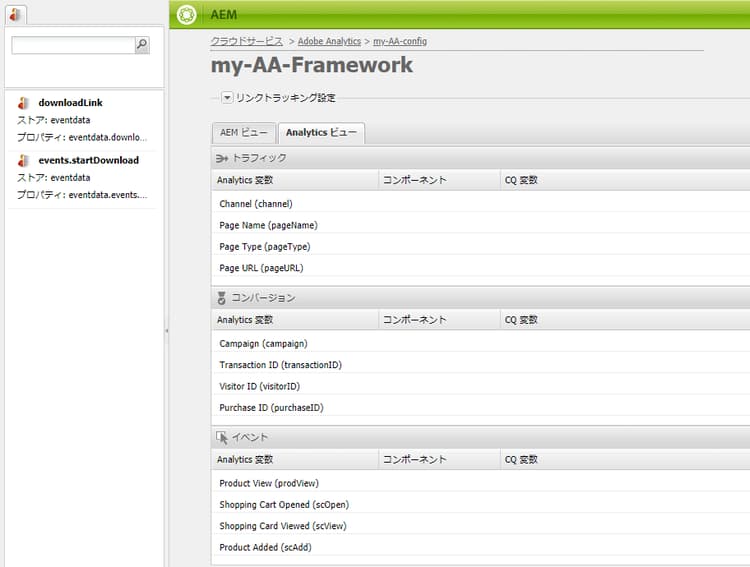Click the Page Name (pageName) row

point(481,225)
